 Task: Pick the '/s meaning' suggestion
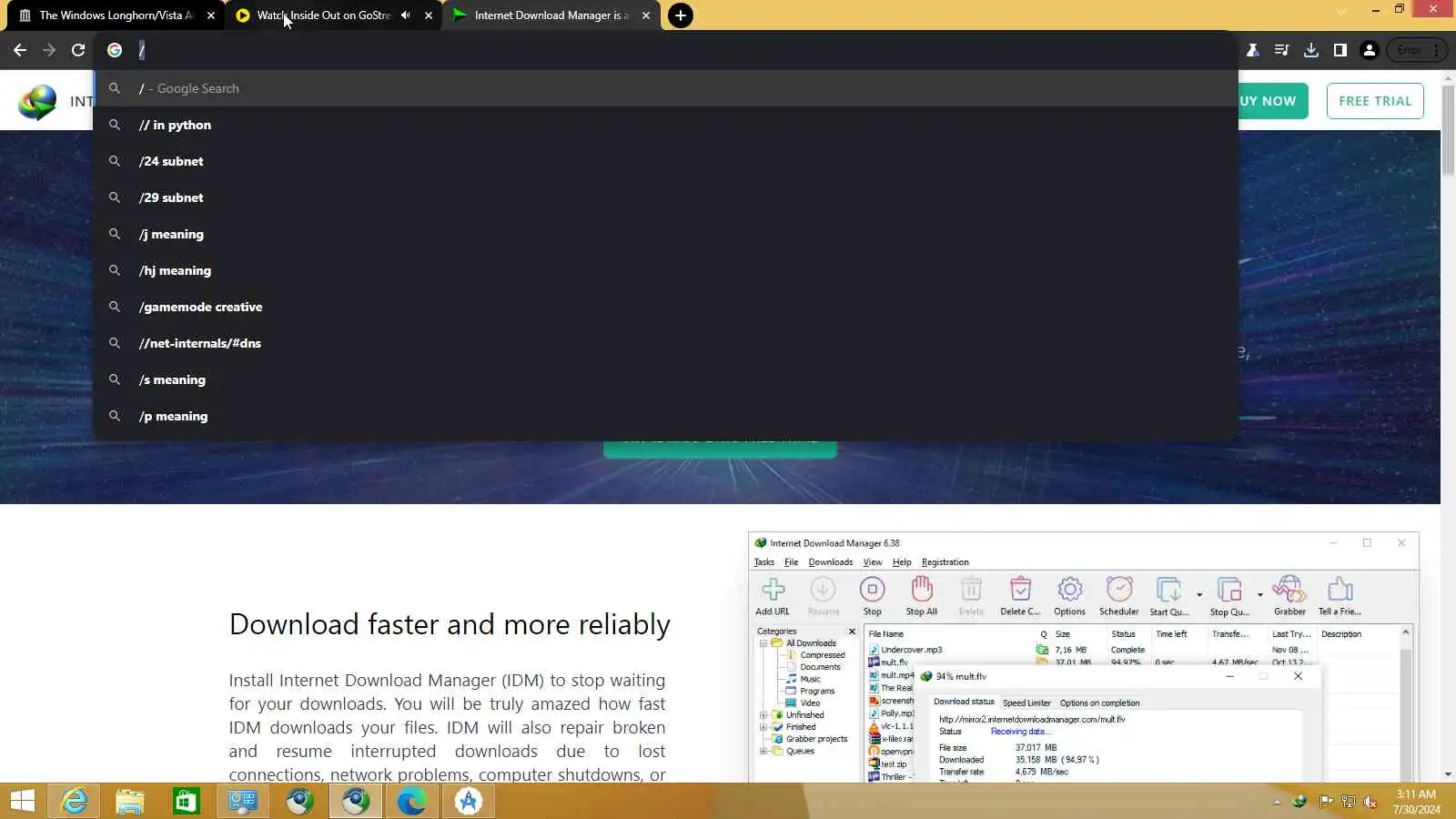[x=665, y=379]
